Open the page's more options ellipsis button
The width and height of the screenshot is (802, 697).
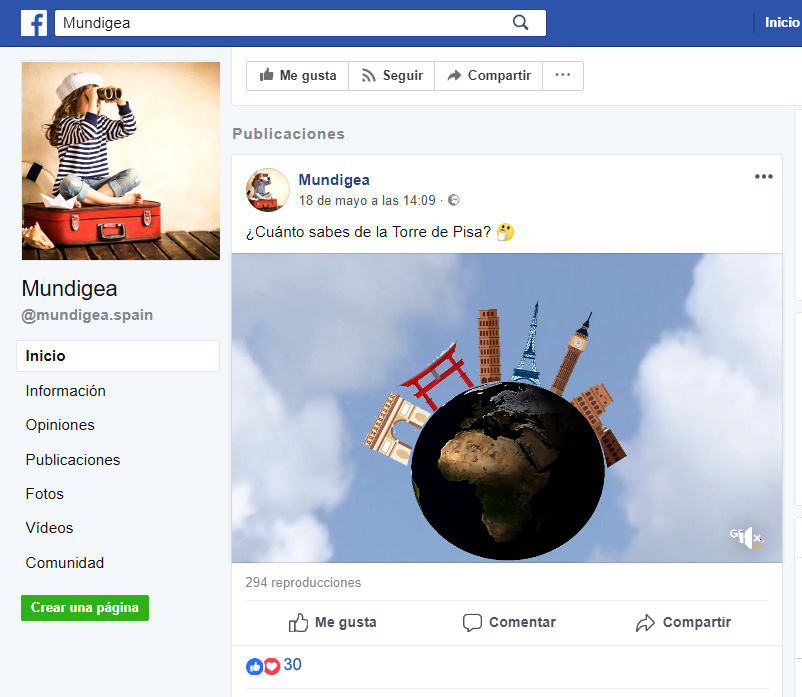[563, 76]
